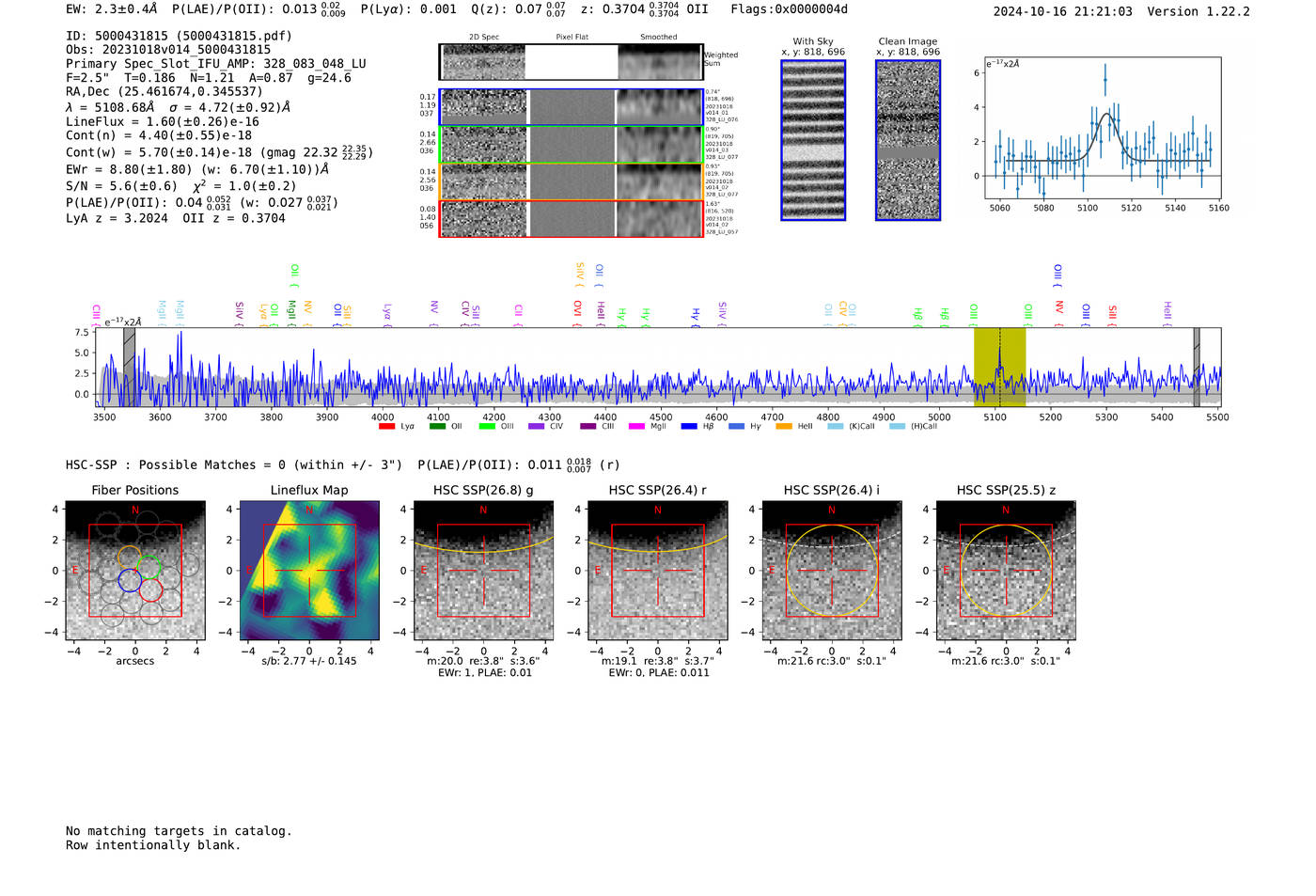Click the yellow highlighted region near 5100 Å

(x=999, y=367)
